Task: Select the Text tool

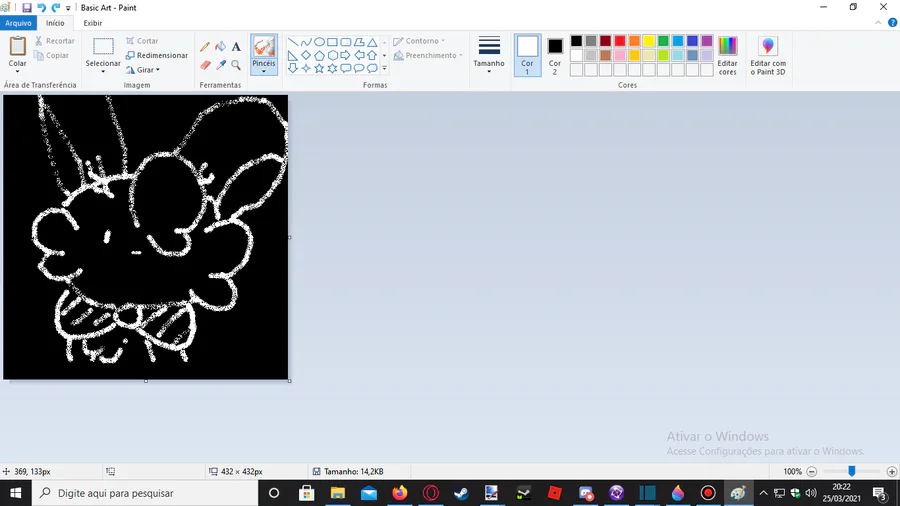Action: (236, 47)
